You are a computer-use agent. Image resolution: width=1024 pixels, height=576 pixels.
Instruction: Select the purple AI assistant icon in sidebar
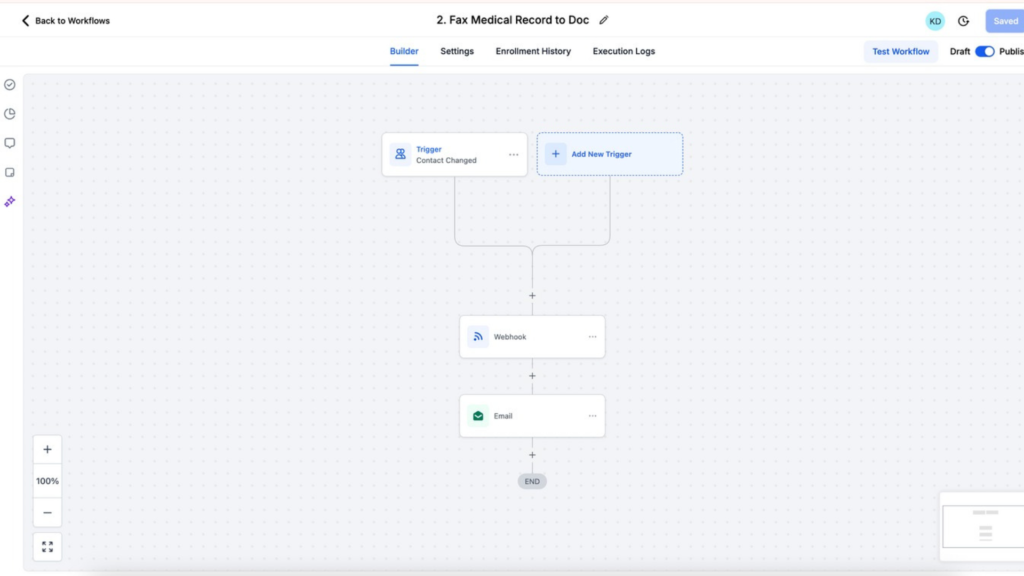point(10,201)
